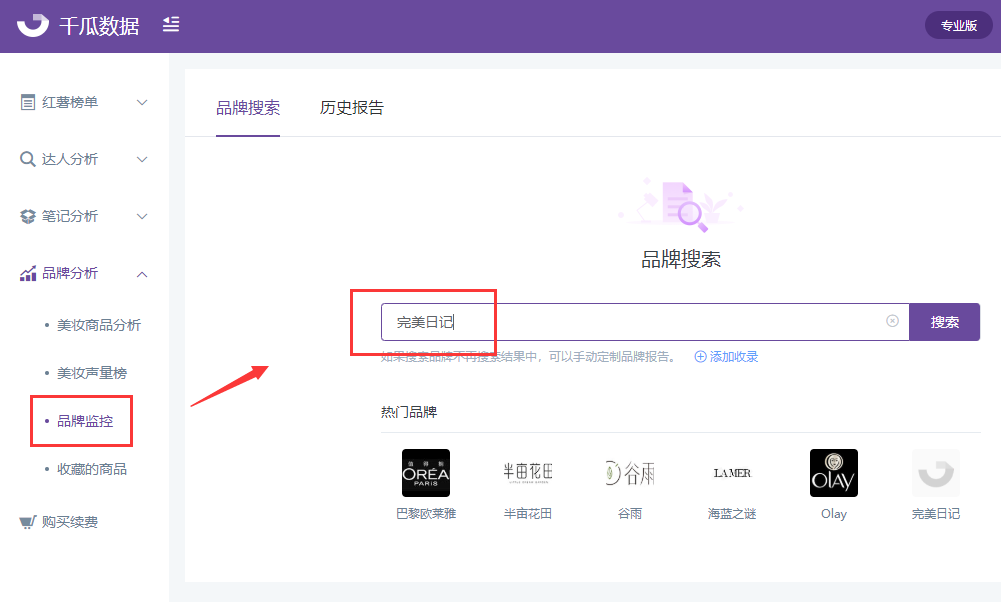
Task: Click the Olay brand name label
Action: [834, 514]
